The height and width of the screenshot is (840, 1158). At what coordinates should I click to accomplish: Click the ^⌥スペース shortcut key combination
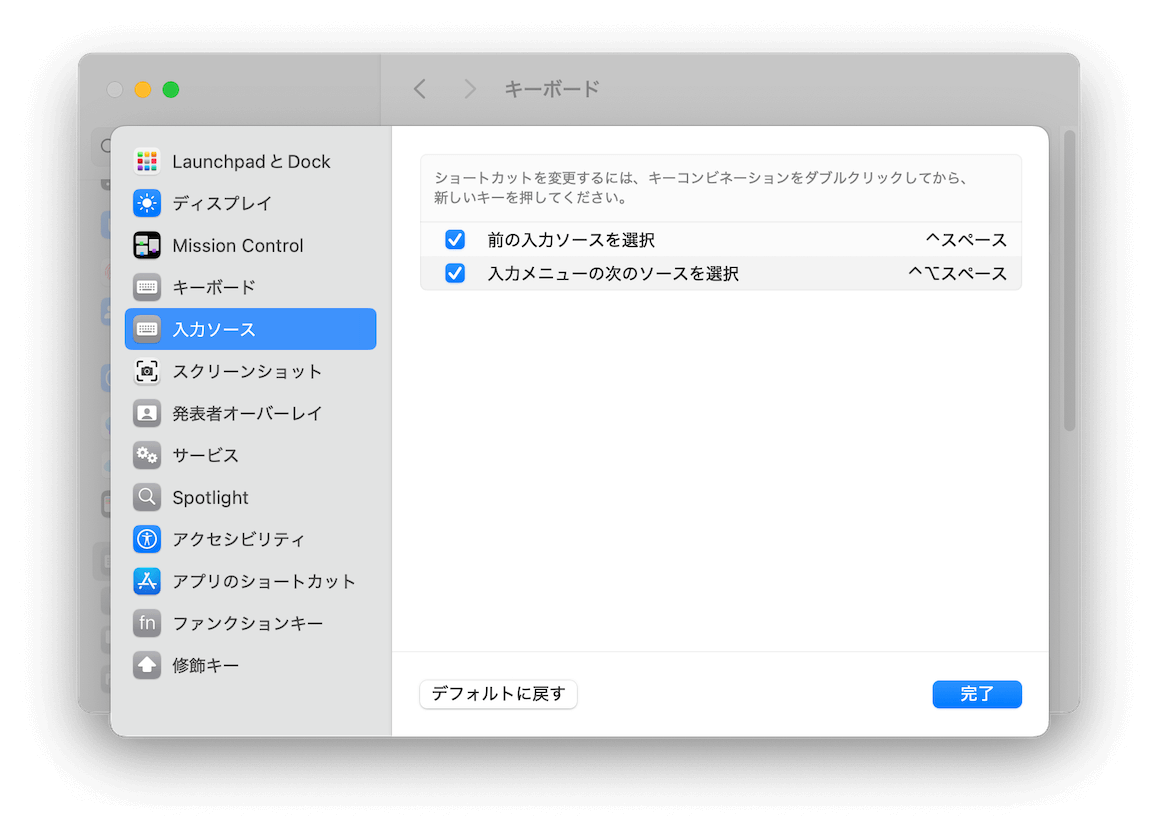957,273
